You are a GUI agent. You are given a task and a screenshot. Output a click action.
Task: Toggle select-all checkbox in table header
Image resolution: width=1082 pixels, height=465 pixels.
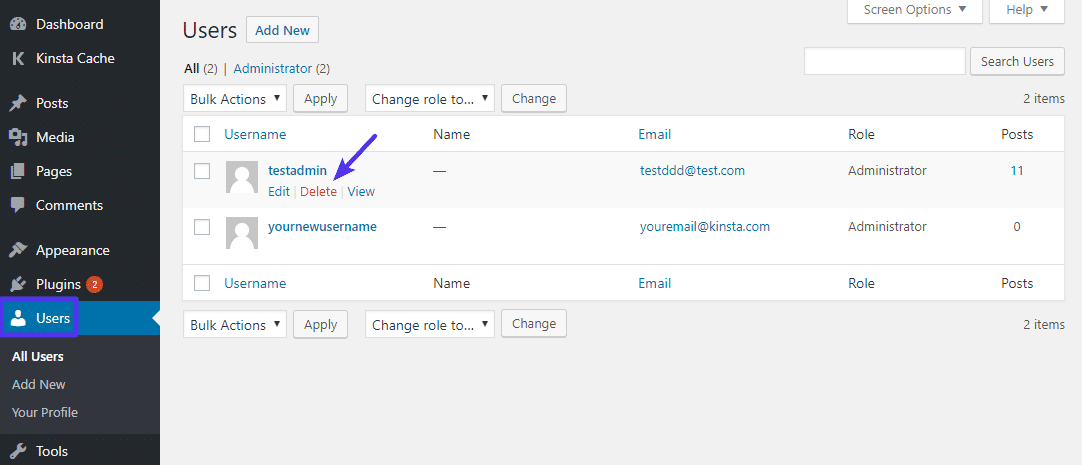pos(202,134)
